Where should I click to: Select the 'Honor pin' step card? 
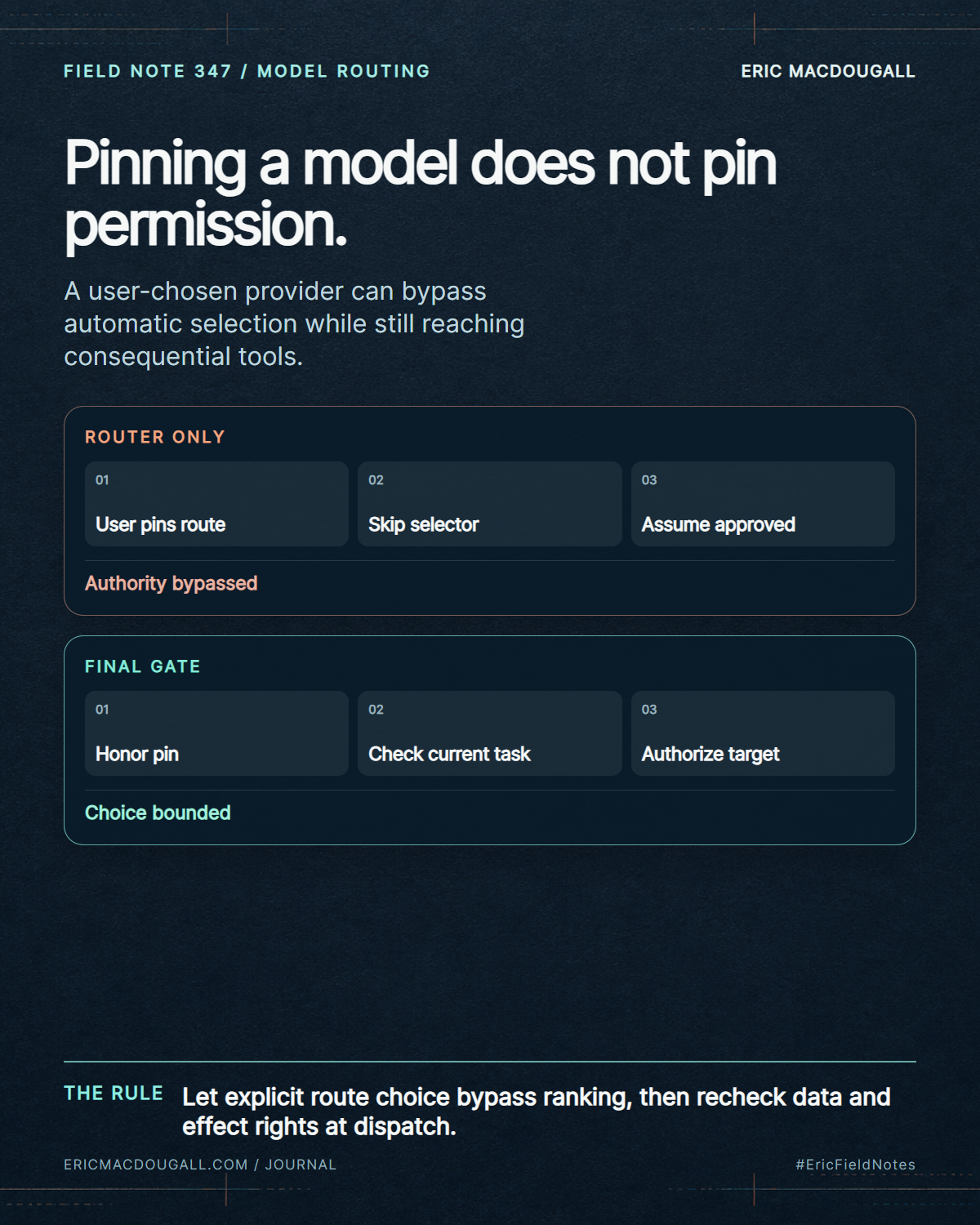(216, 733)
